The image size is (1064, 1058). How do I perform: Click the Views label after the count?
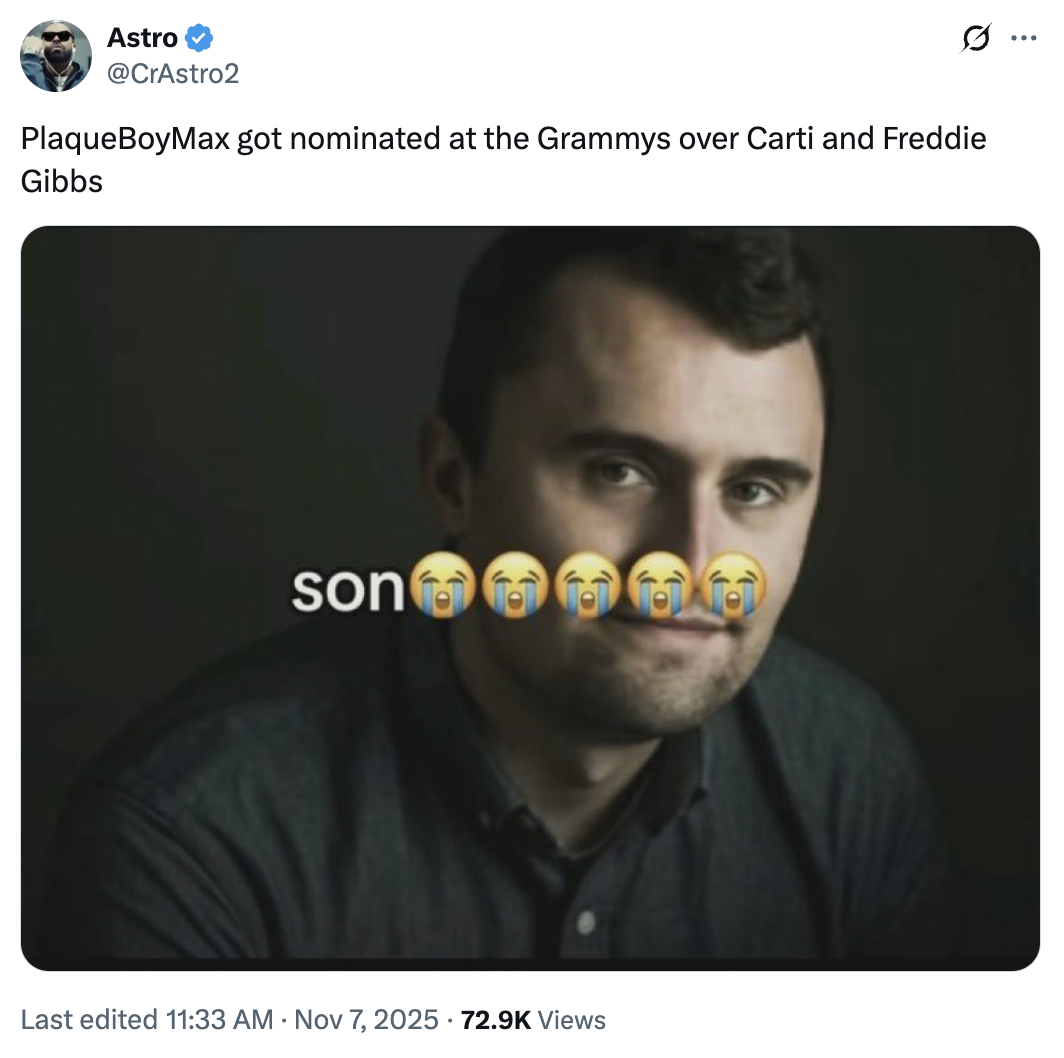[570, 1020]
